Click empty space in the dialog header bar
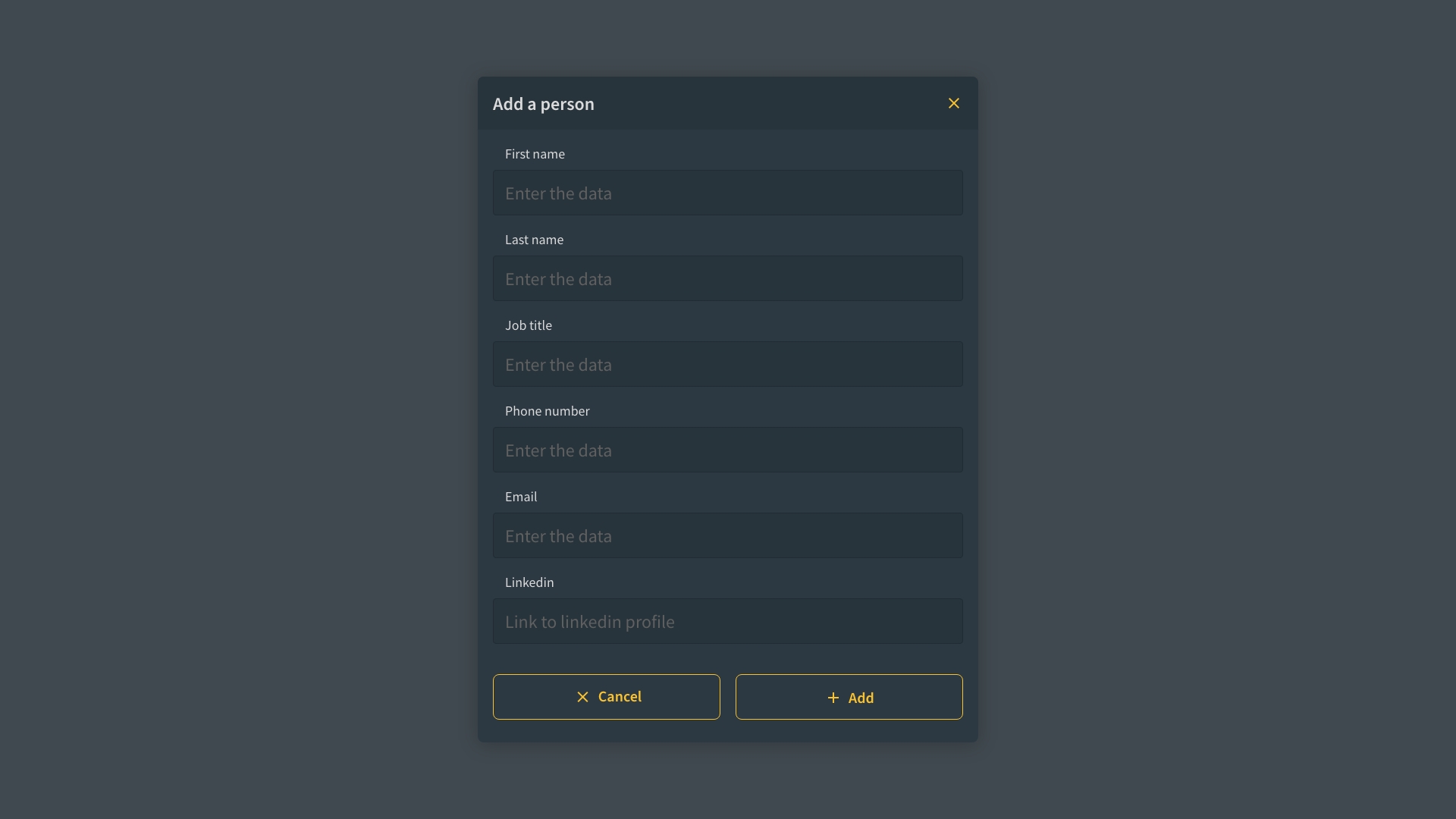 coord(758,103)
